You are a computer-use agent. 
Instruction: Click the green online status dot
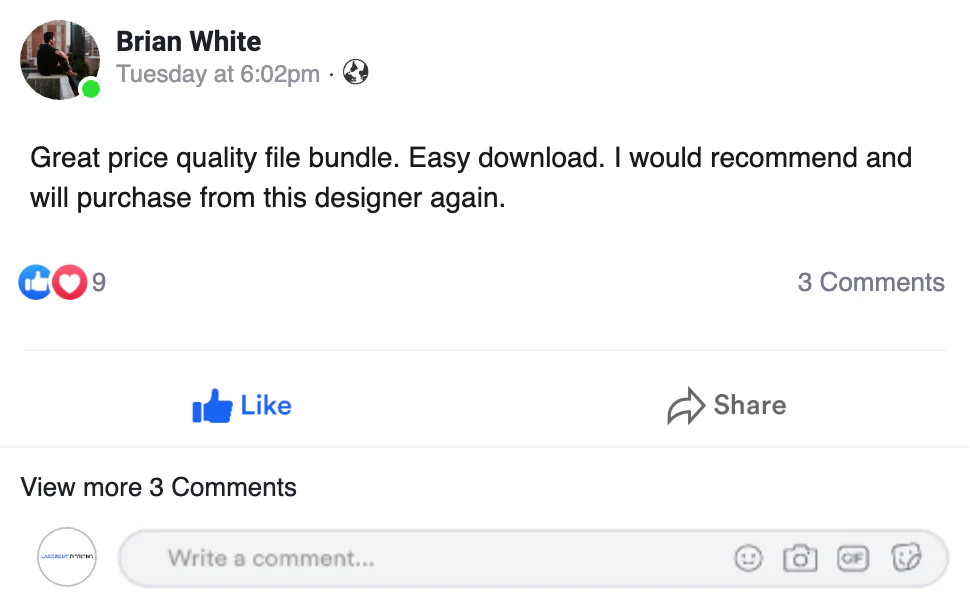pos(91,89)
